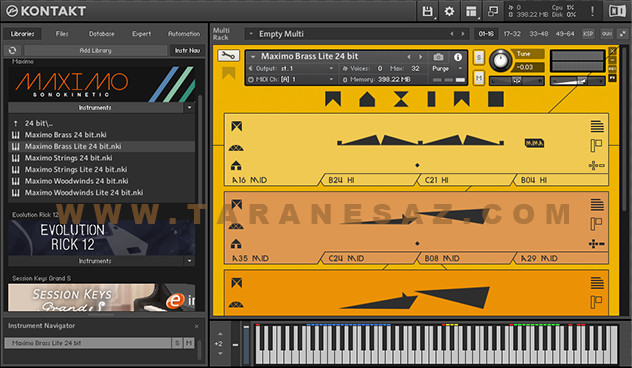Open Kontakt options gear icon
This screenshot has height=368, width=632.
[x=449, y=11]
